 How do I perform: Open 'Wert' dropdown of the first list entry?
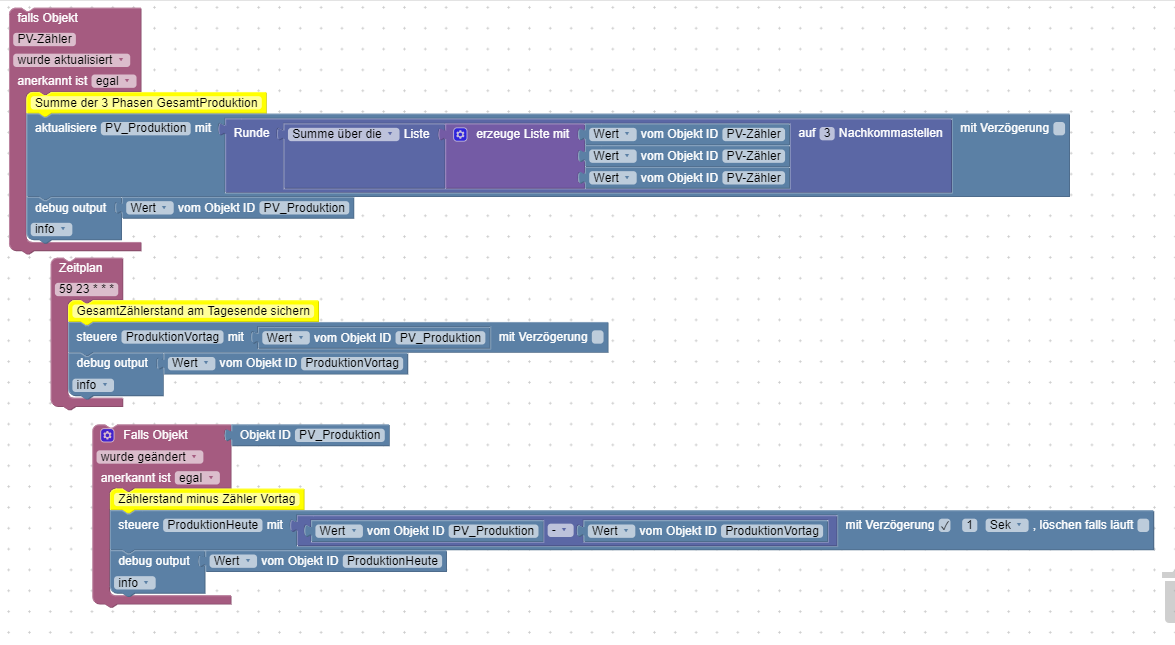[612, 134]
